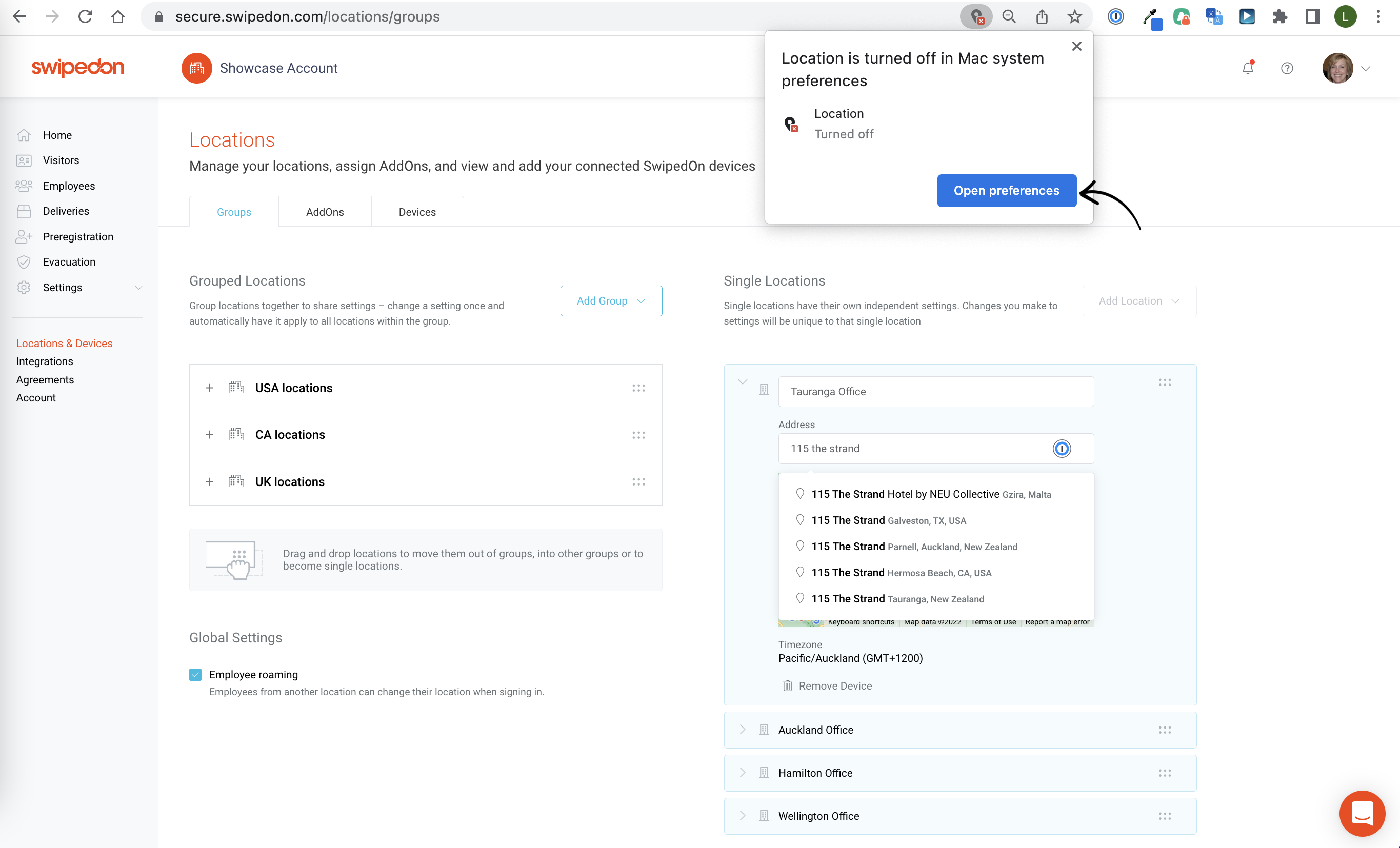Expand Wellington Office location

click(x=743, y=816)
